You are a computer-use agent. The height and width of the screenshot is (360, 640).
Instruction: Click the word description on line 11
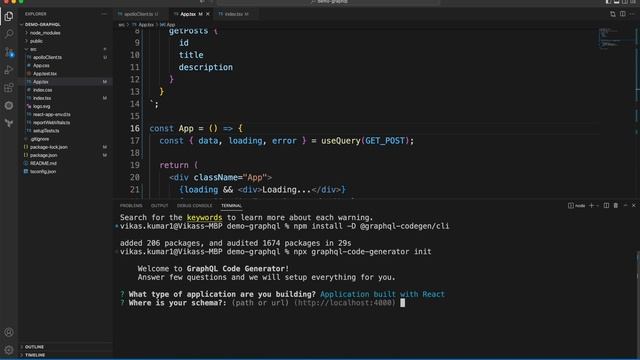[205, 67]
